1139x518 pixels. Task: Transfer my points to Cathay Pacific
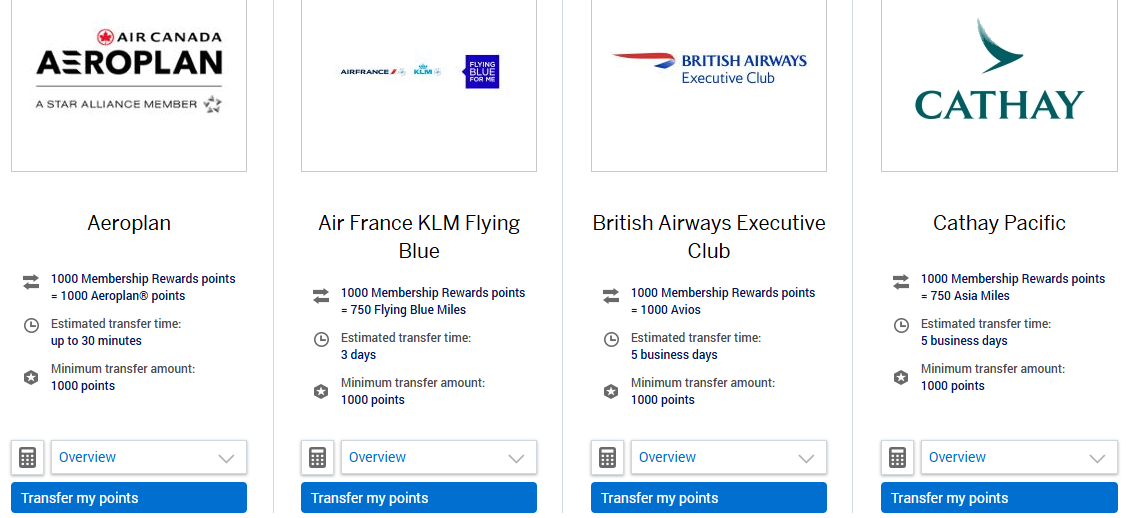pos(999,498)
